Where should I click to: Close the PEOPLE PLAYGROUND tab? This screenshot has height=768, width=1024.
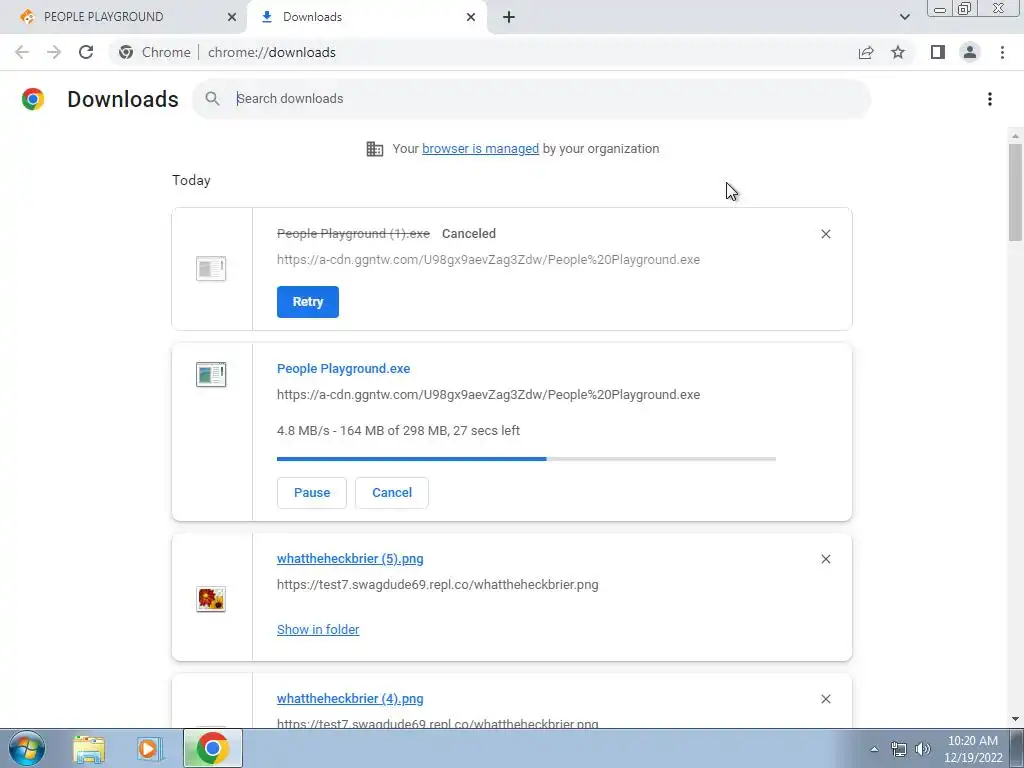tap(232, 17)
